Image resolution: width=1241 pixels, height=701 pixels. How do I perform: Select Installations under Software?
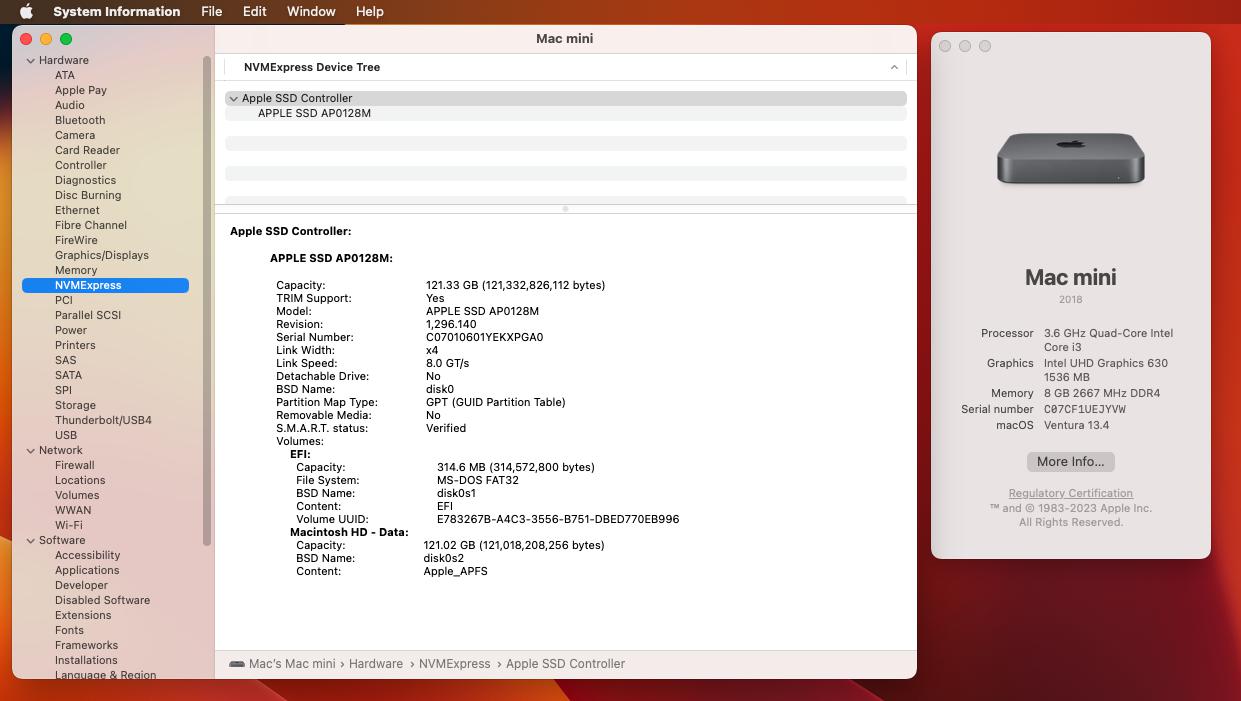click(86, 660)
